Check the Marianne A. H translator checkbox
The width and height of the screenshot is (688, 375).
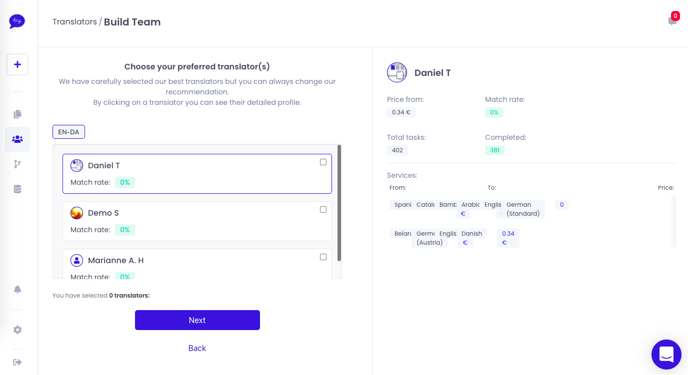[x=323, y=257]
